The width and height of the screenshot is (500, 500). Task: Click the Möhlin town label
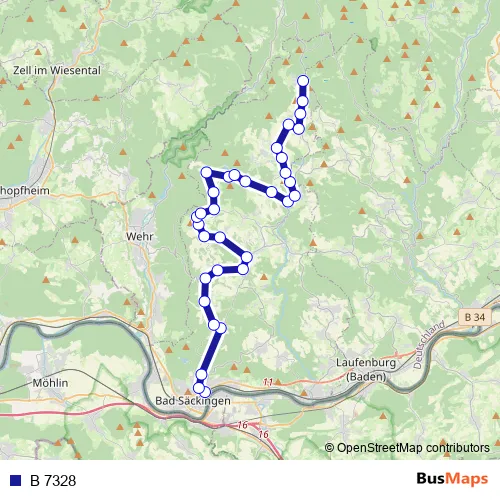pos(50,383)
